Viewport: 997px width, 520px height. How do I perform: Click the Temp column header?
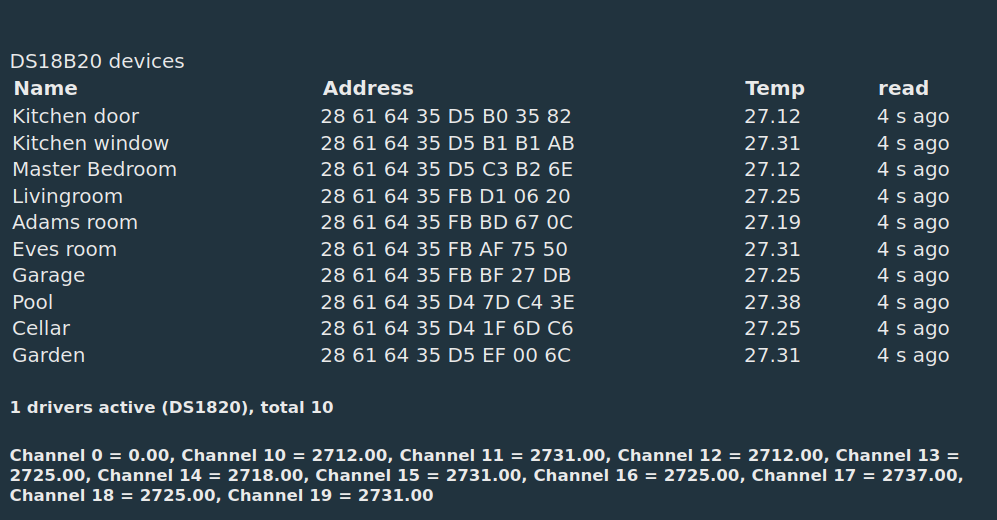tap(774, 89)
